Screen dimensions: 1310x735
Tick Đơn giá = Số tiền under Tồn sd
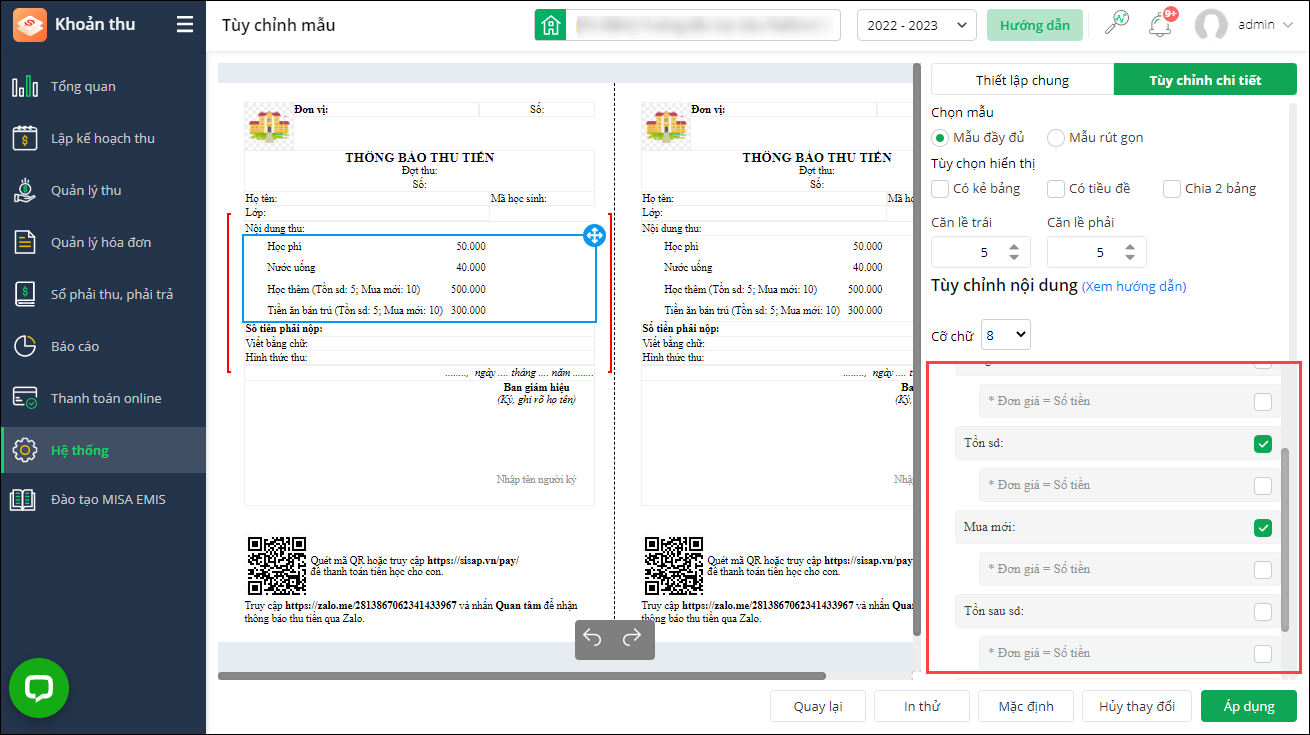(x=1263, y=485)
